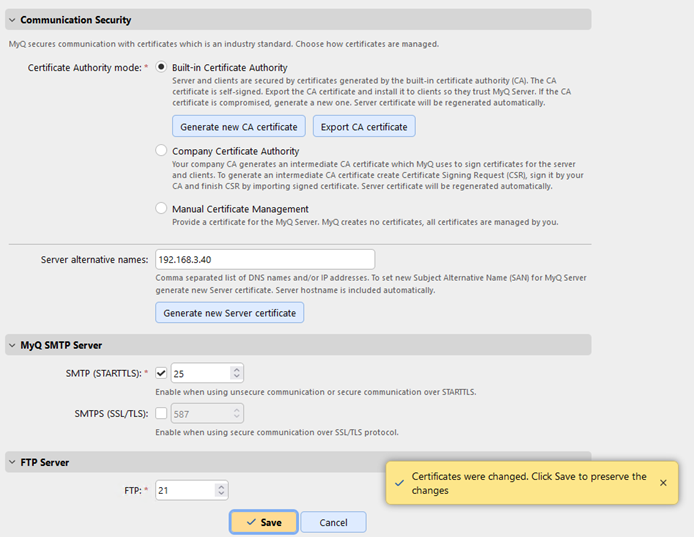
Task: Increase the FTP port with the up arrow
Action: (221, 486)
